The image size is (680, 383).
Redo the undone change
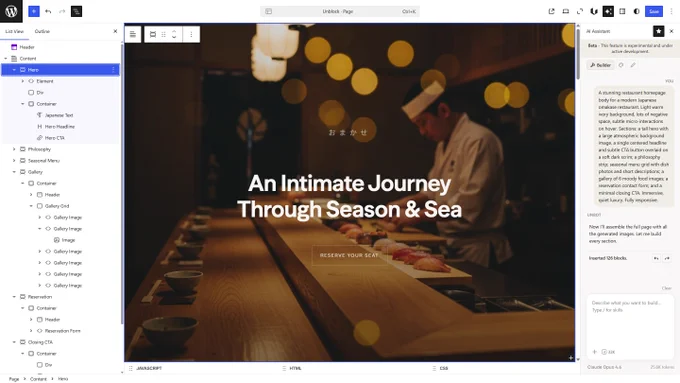[x=62, y=11]
